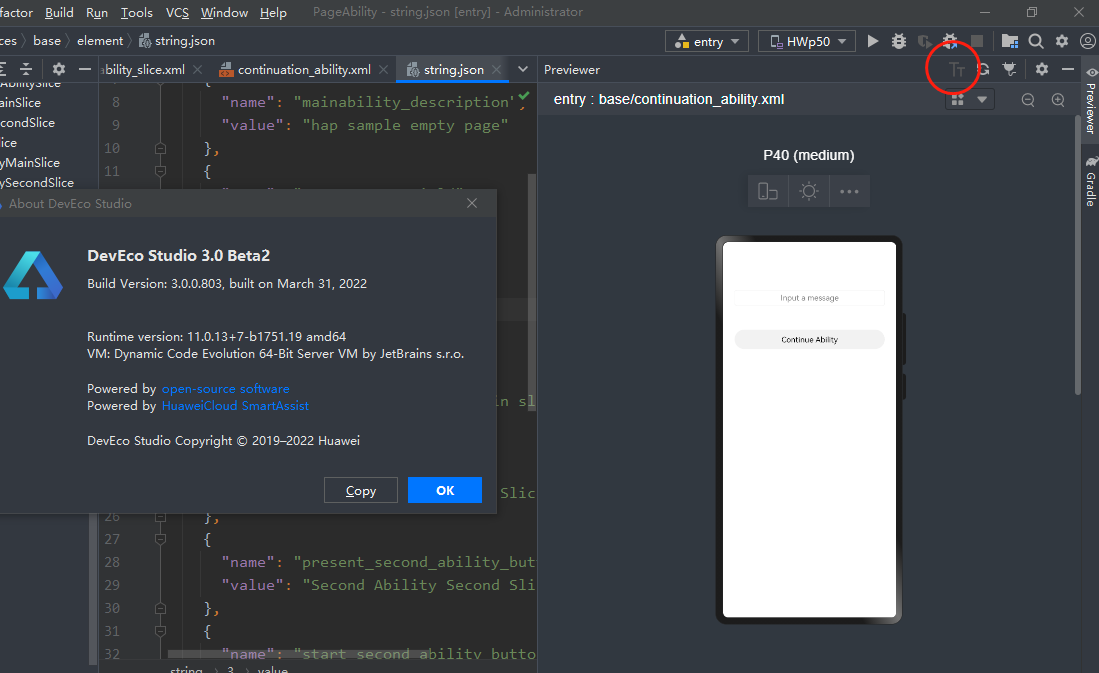Start debugging with the bug icon
1099x673 pixels.
point(899,41)
